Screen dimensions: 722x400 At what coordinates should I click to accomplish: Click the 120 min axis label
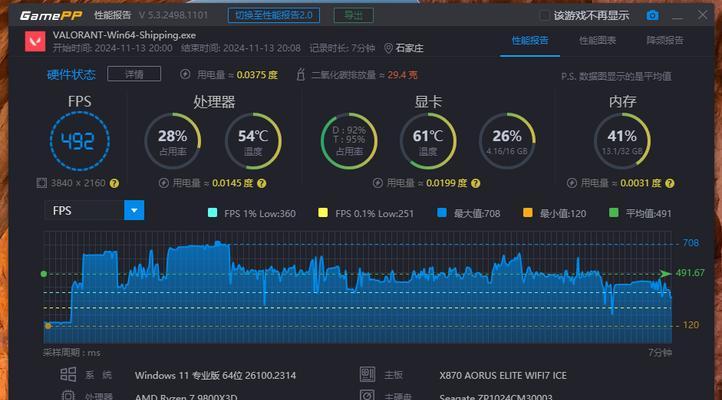[x=691, y=325]
